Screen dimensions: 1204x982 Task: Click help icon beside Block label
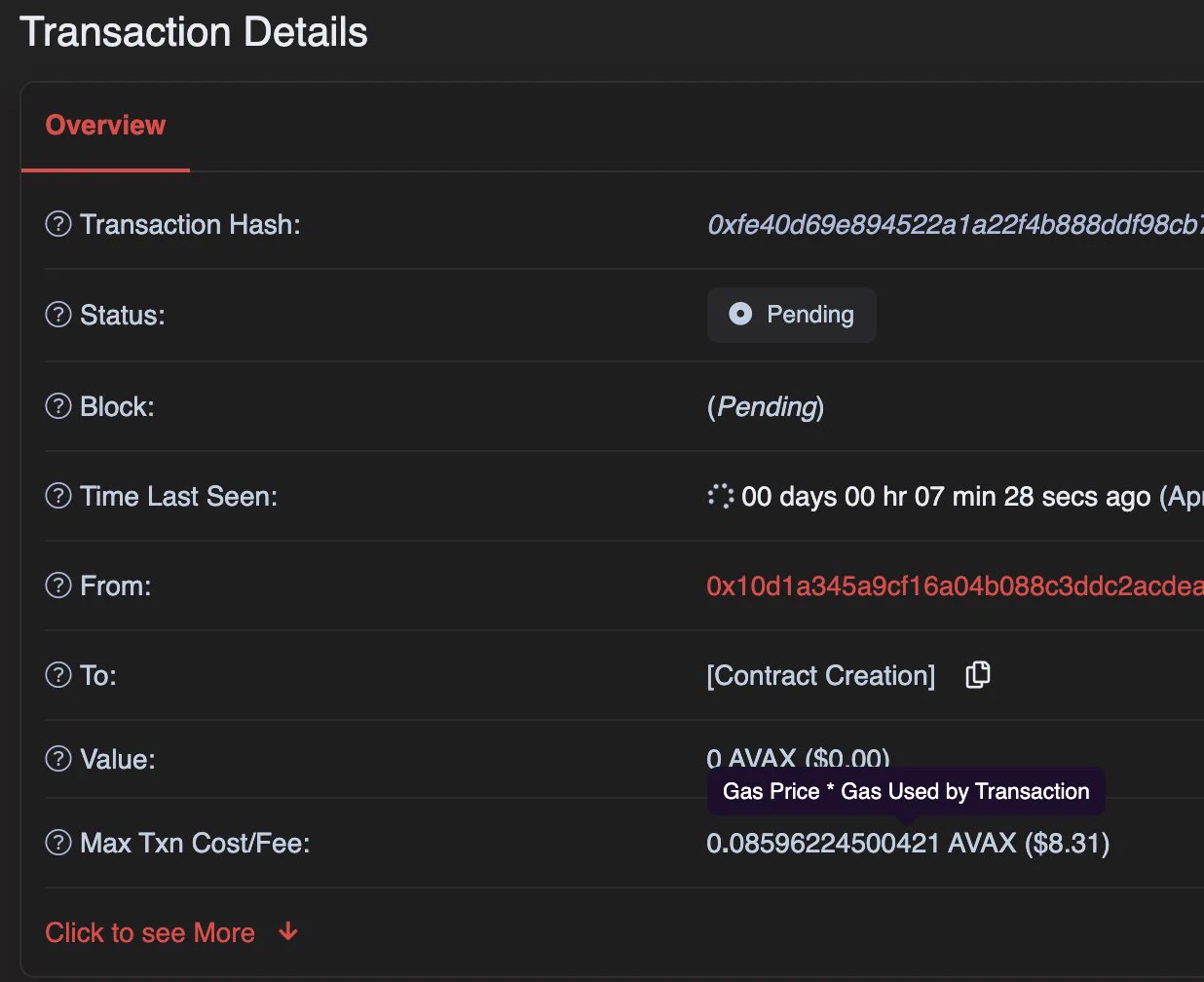point(58,405)
